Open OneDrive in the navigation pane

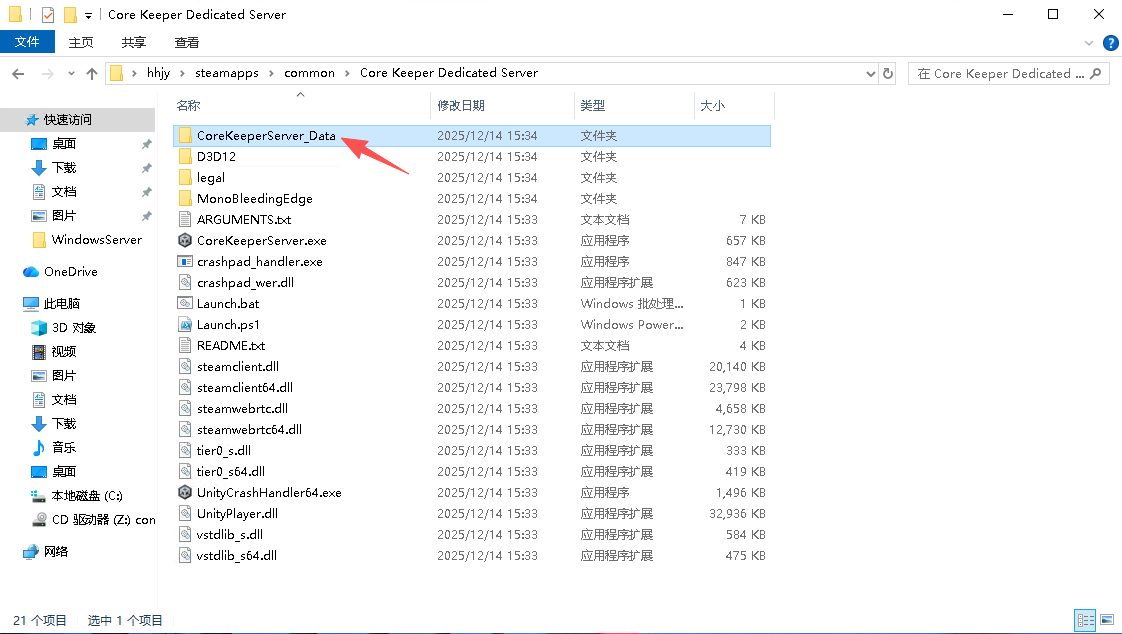pyautogui.click(x=70, y=272)
